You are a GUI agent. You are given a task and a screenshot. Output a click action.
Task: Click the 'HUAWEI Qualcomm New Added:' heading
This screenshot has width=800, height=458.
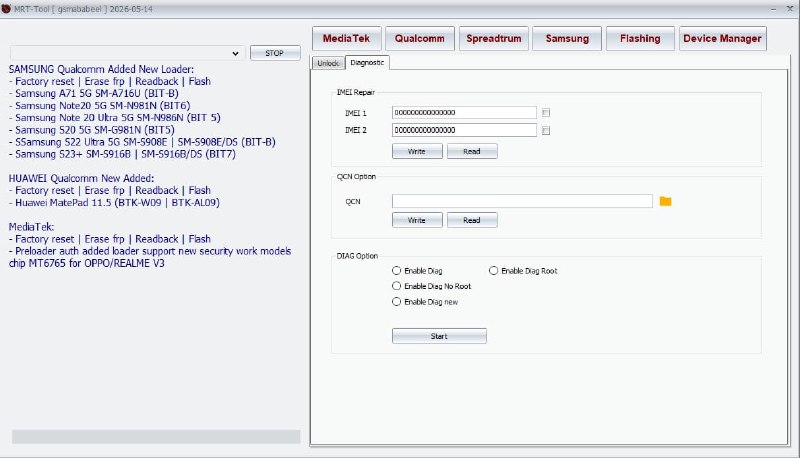point(81,179)
